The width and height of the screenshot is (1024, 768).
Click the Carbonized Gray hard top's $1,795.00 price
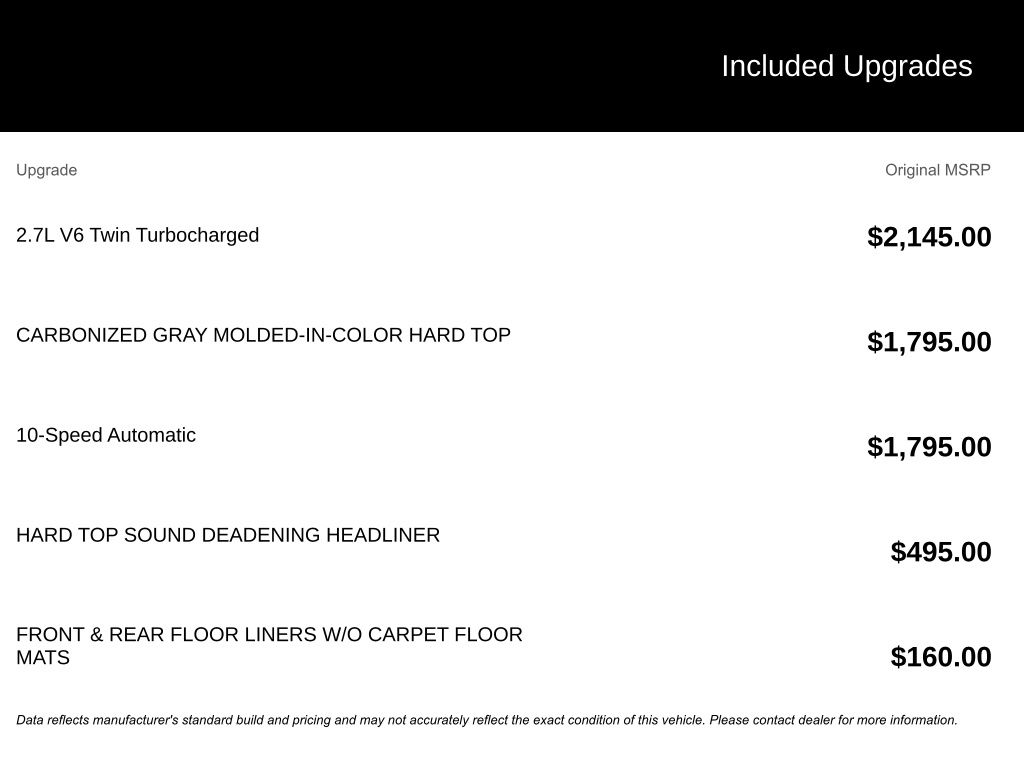929,342
